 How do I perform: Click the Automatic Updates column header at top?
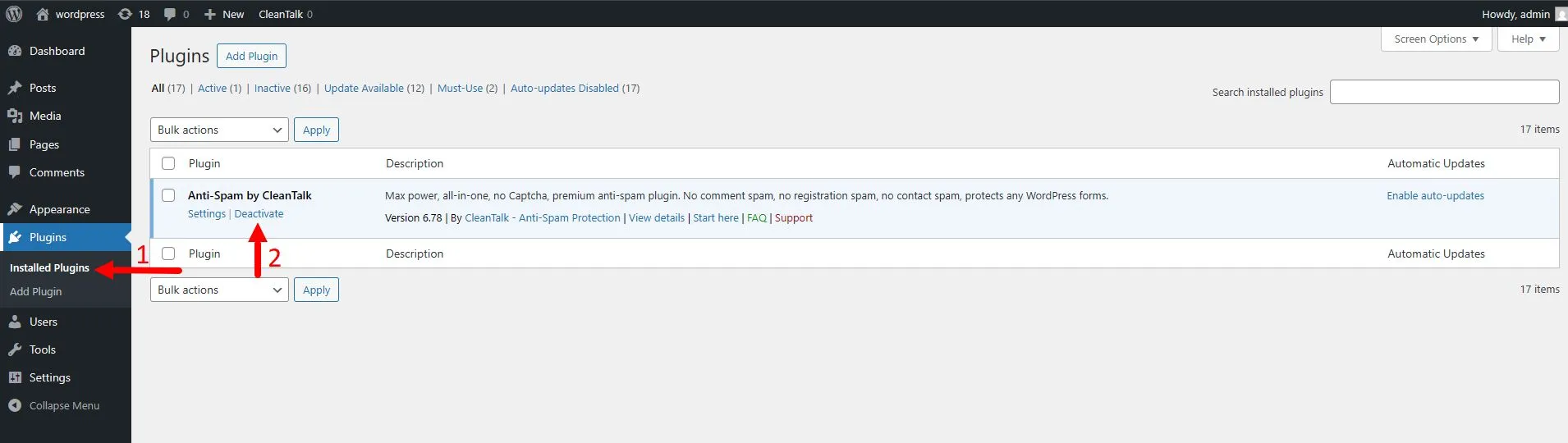1436,163
